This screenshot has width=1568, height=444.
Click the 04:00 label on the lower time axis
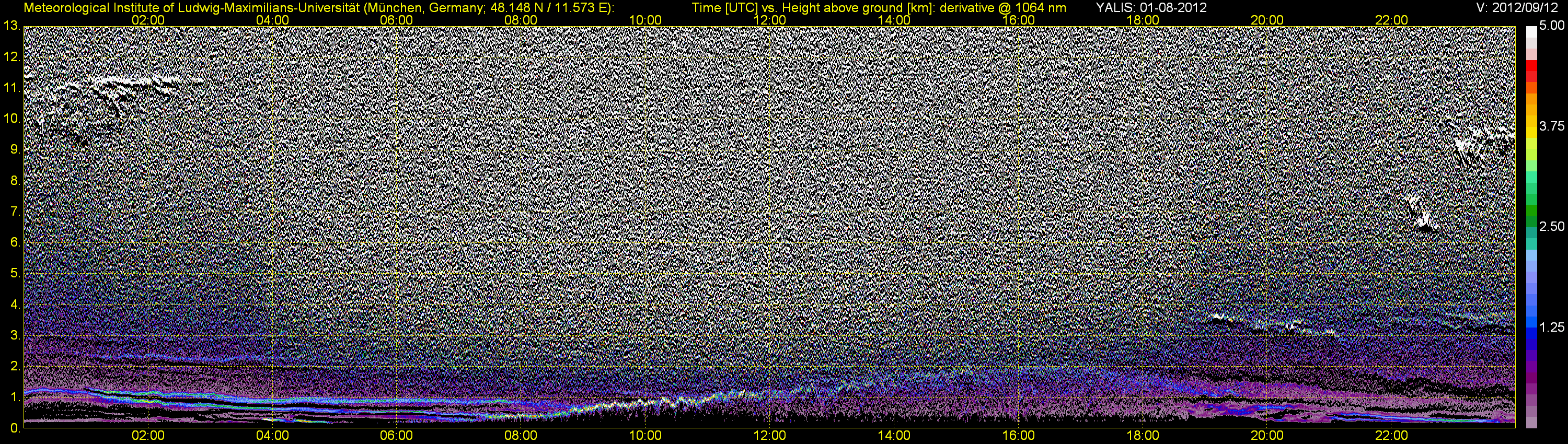(272, 436)
